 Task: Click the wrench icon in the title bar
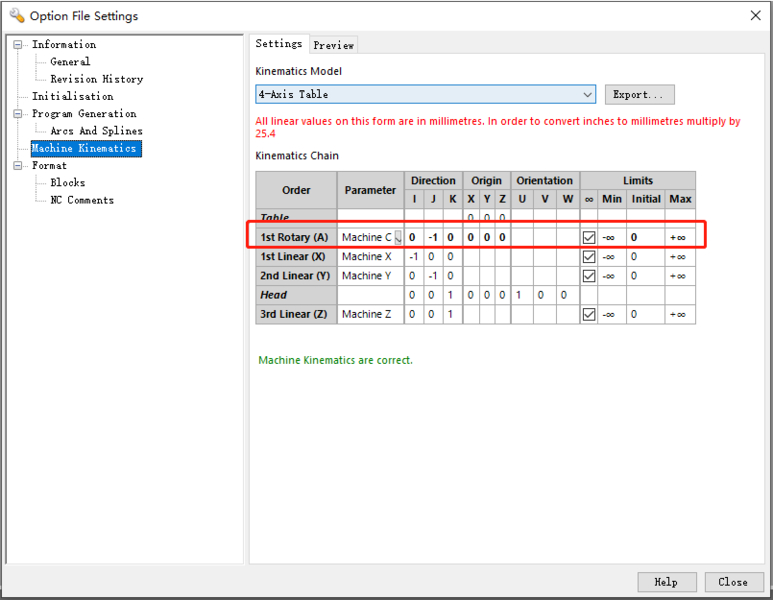click(16, 16)
